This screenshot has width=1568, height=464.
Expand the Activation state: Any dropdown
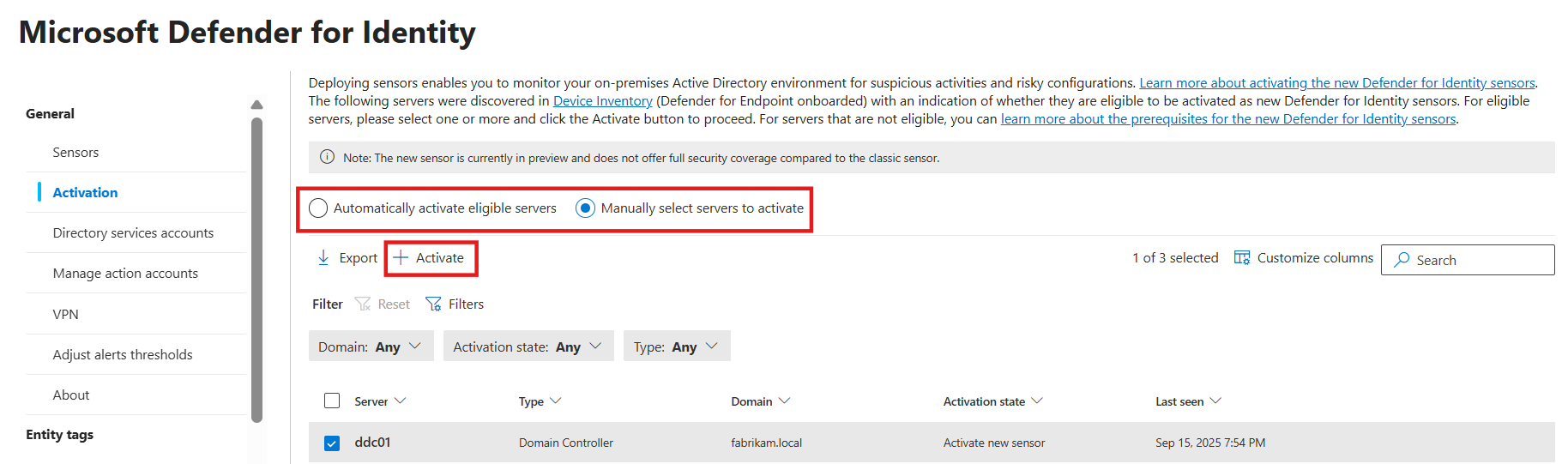click(528, 346)
